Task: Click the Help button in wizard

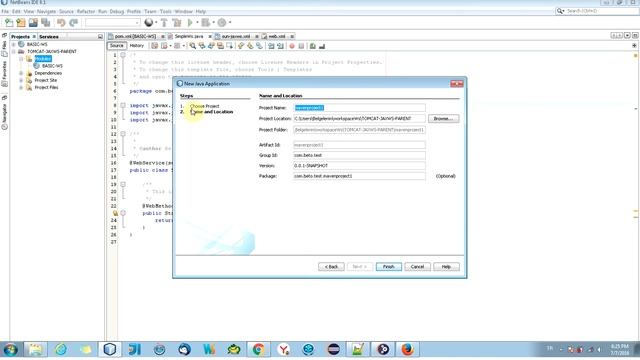Action: pos(446,267)
